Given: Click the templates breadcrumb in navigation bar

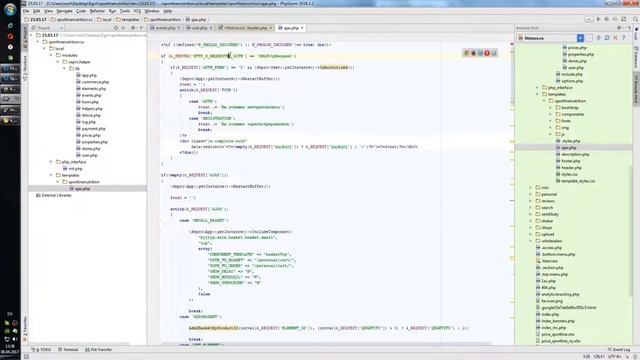Looking at the screenshot, I should click(x=128, y=19).
